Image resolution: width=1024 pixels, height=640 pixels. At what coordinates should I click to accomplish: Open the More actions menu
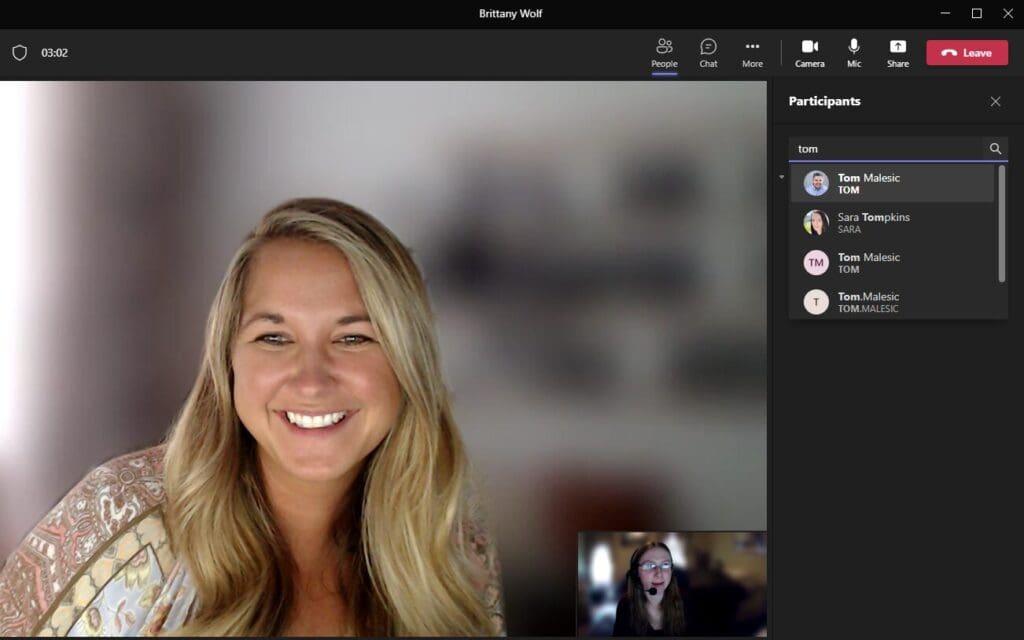pos(752,53)
